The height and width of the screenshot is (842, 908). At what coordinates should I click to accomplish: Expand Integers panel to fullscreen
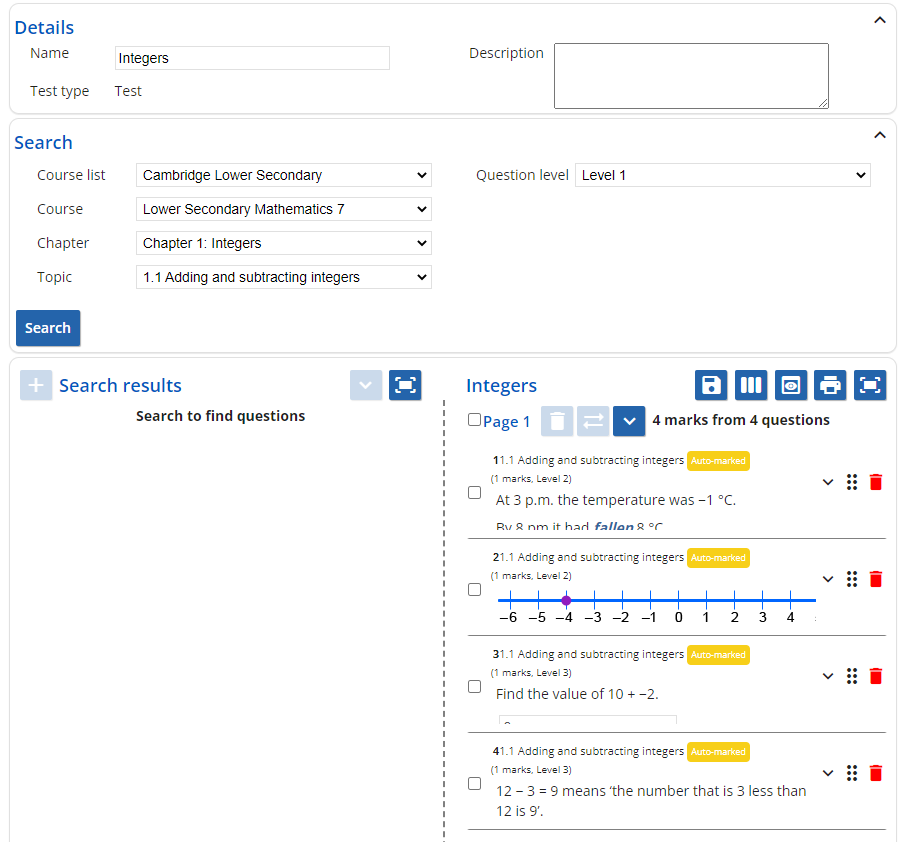click(870, 385)
